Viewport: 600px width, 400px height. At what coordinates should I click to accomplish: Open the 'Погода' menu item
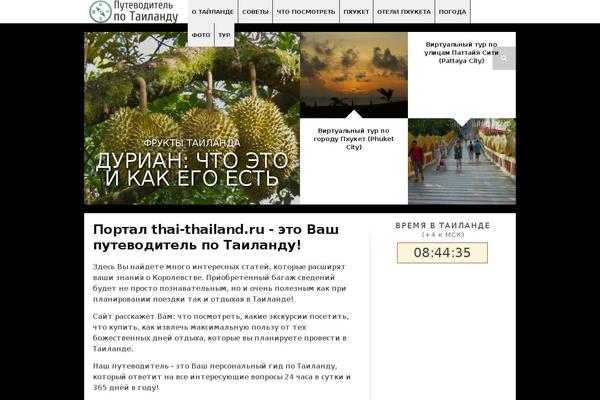(452, 12)
